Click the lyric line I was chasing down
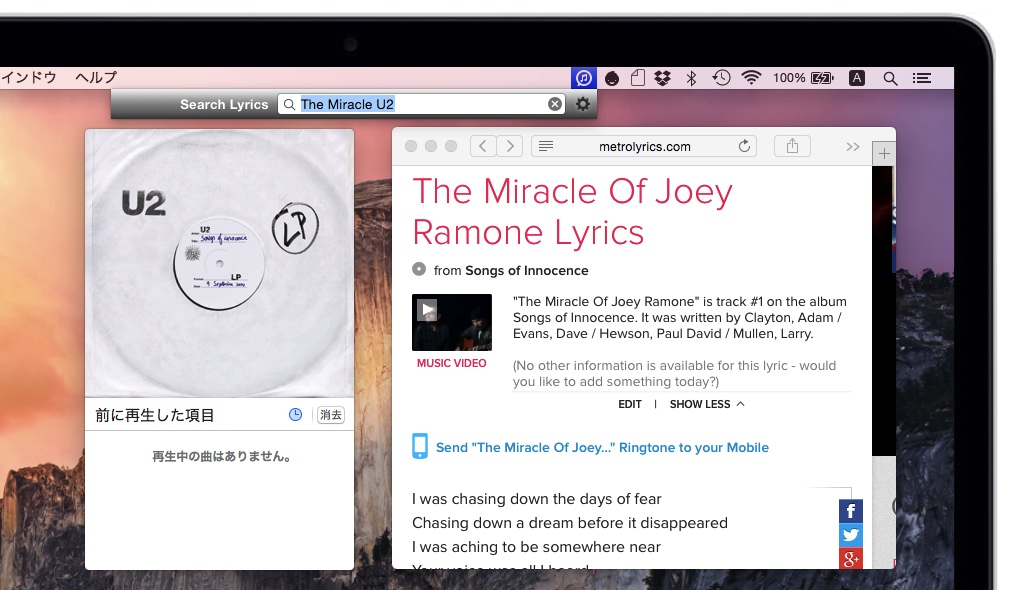The height and width of the screenshot is (590, 1020). [537, 499]
